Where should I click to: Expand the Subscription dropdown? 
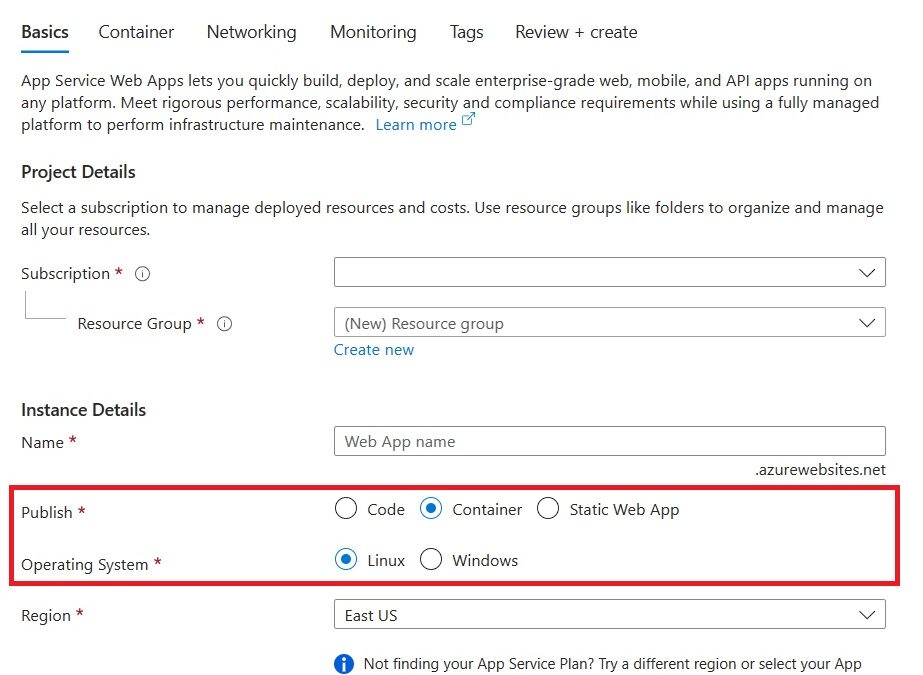[x=609, y=272]
